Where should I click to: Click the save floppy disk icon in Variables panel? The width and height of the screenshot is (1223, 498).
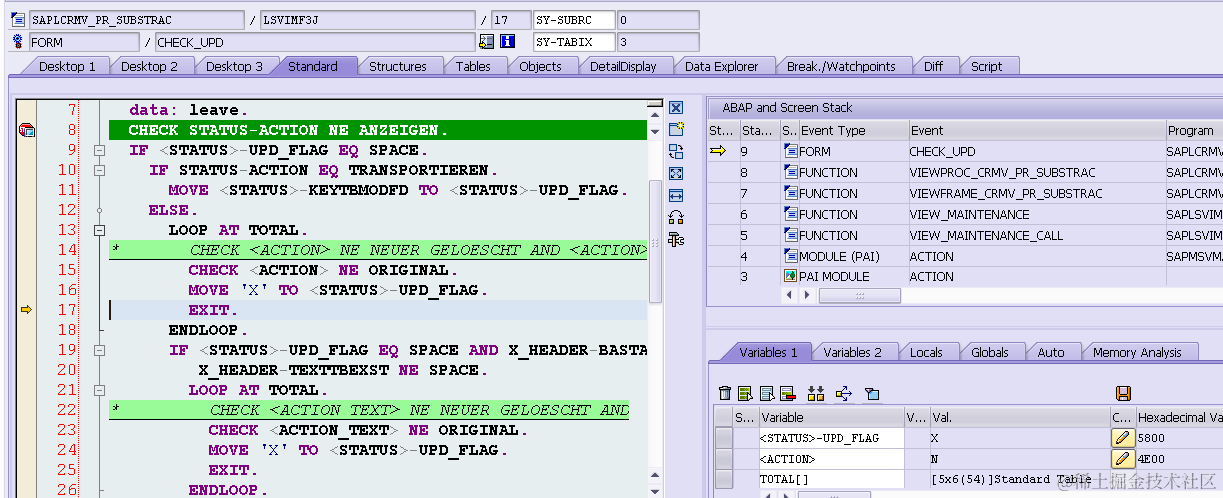click(1123, 394)
